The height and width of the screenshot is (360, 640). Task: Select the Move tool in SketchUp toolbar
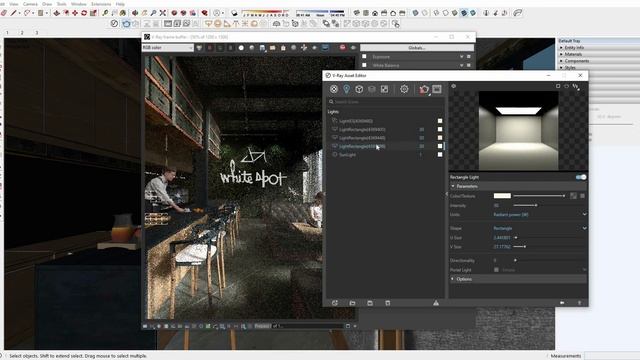[x=75, y=13]
